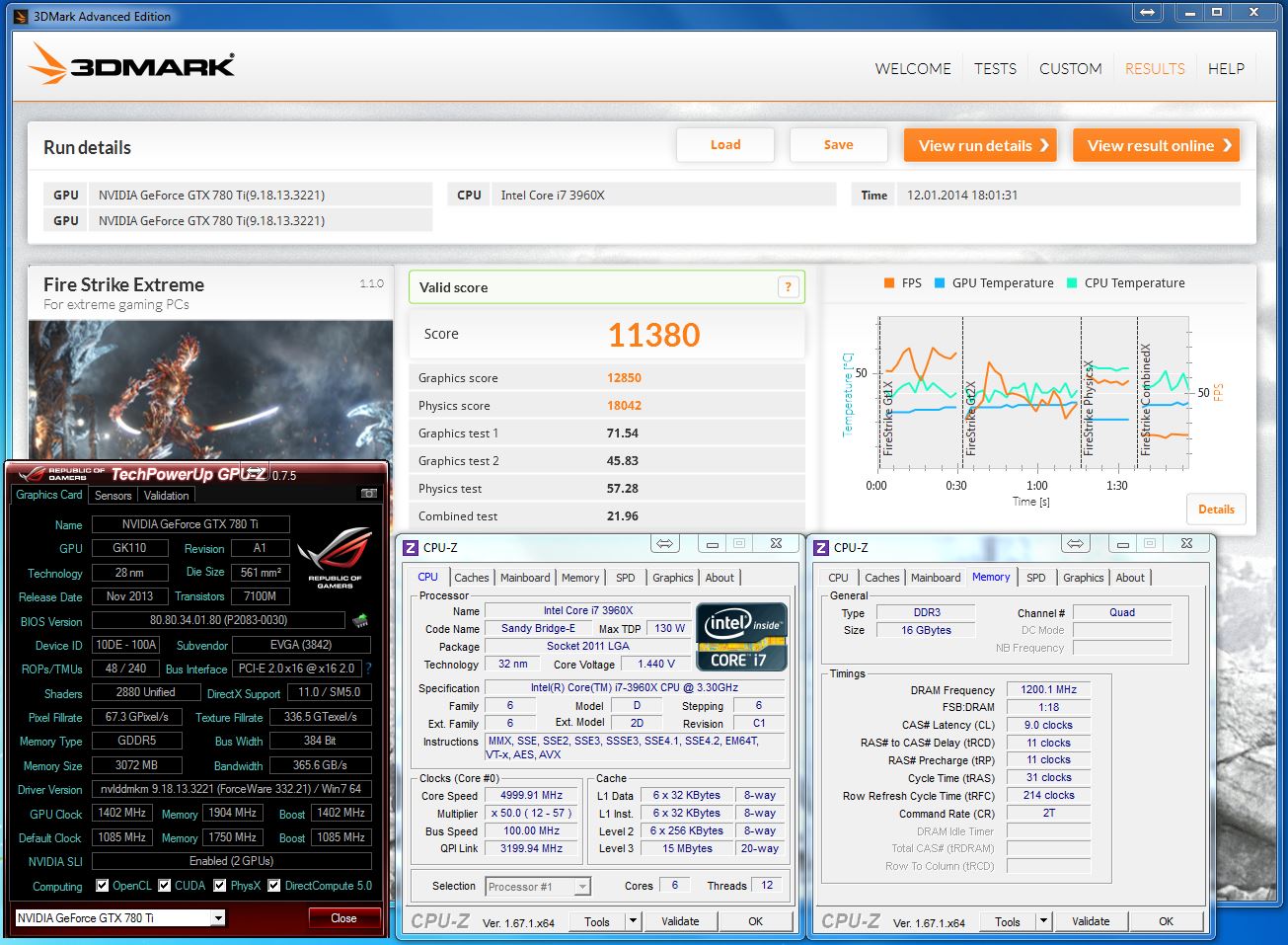Click the Bus Interface question mark in GPU-Z
Image resolution: width=1288 pixels, height=945 pixels.
coord(368,669)
